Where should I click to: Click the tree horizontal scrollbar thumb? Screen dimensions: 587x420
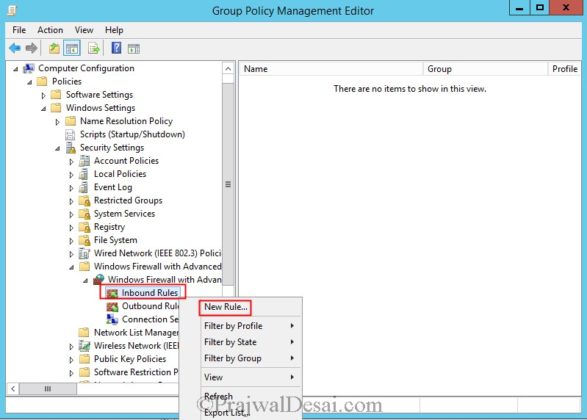coord(48,389)
